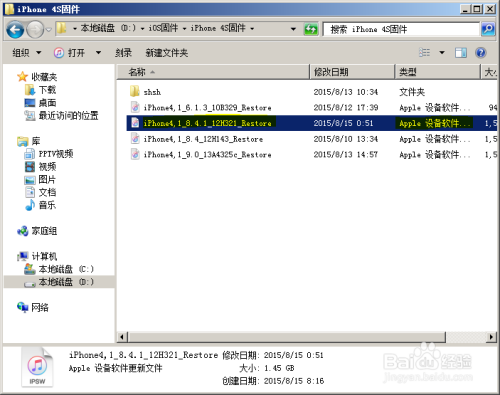
Task: Click 文件夹 type cell of shsh
Action: (412, 92)
